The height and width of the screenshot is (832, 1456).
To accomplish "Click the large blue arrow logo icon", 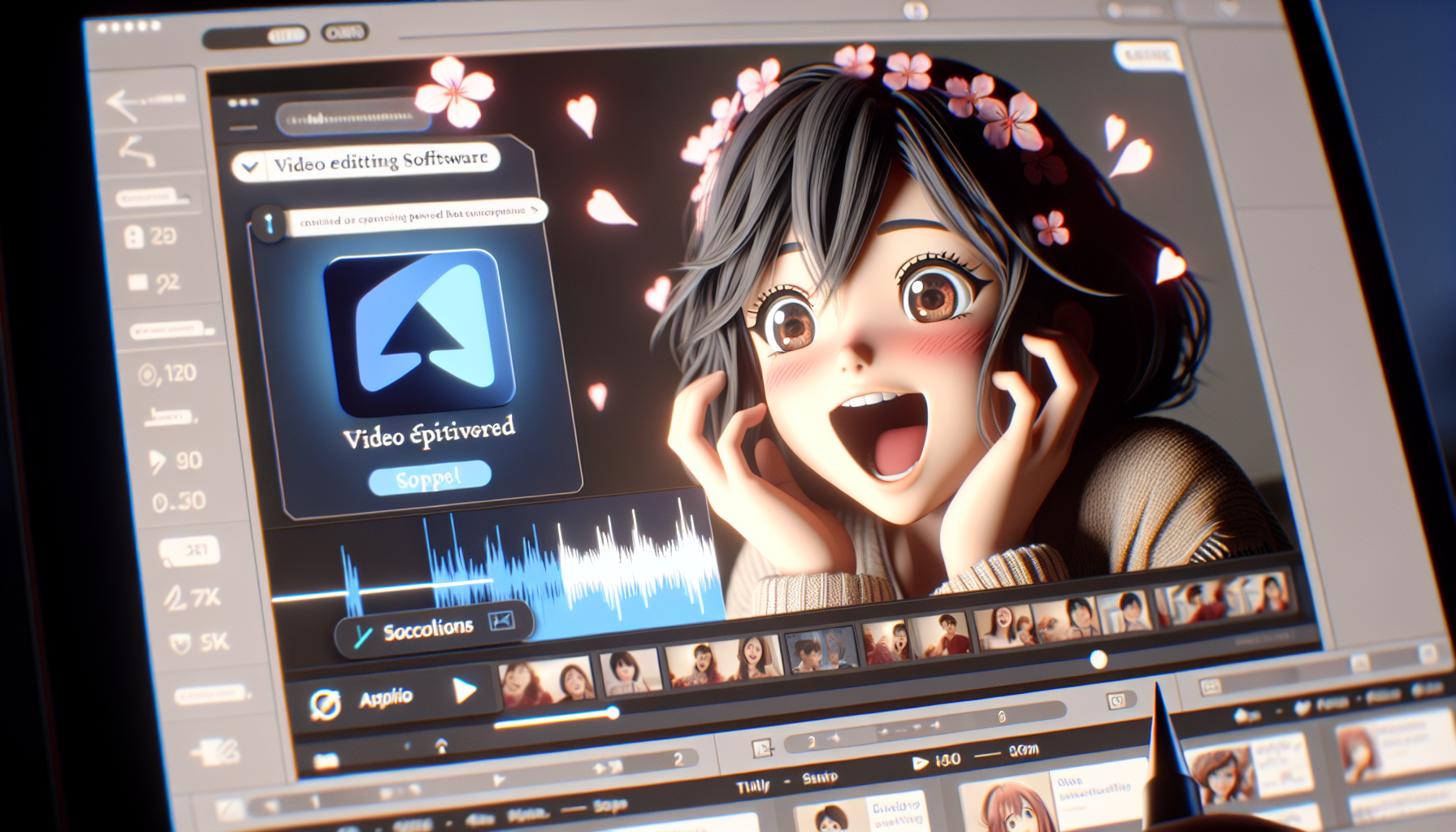I will point(420,332).
